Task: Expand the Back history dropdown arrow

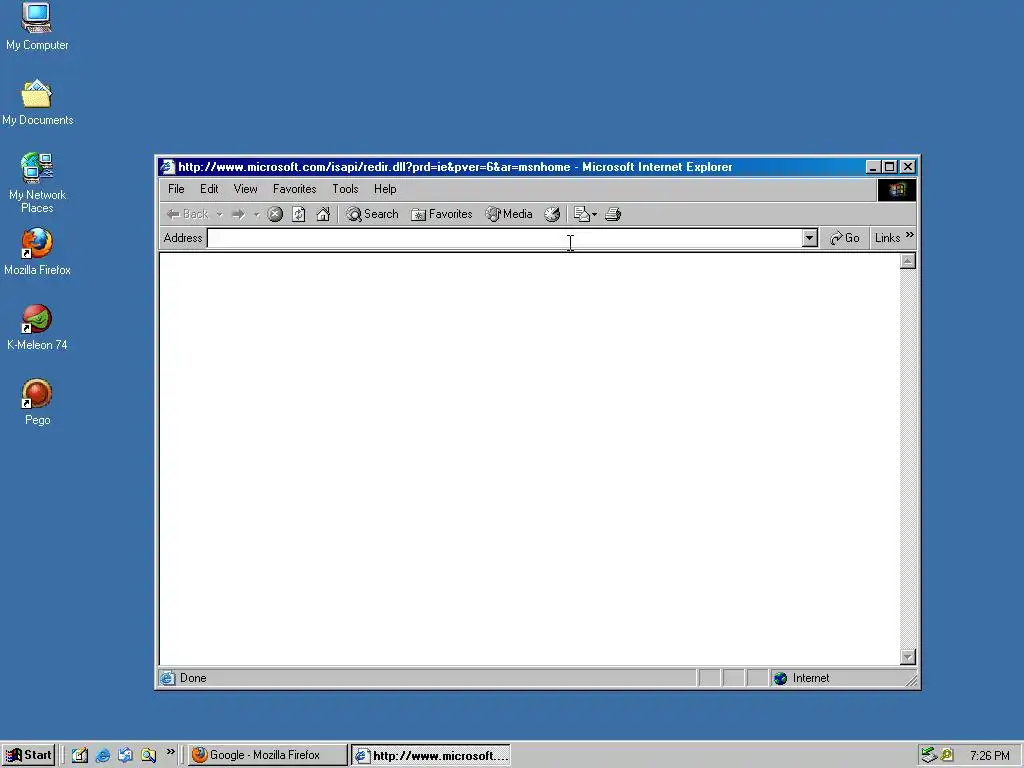Action: pos(219,214)
